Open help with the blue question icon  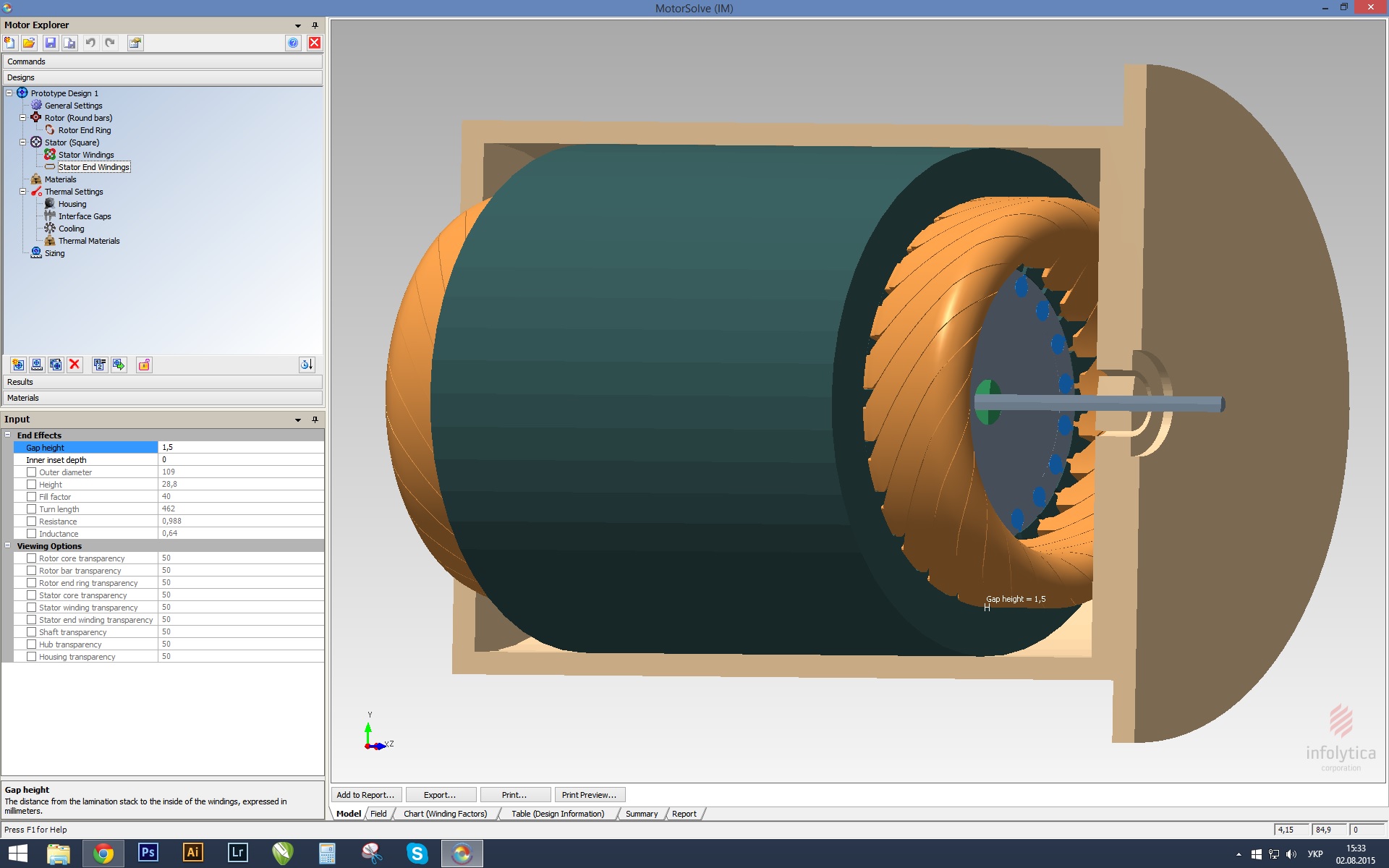pyautogui.click(x=293, y=43)
